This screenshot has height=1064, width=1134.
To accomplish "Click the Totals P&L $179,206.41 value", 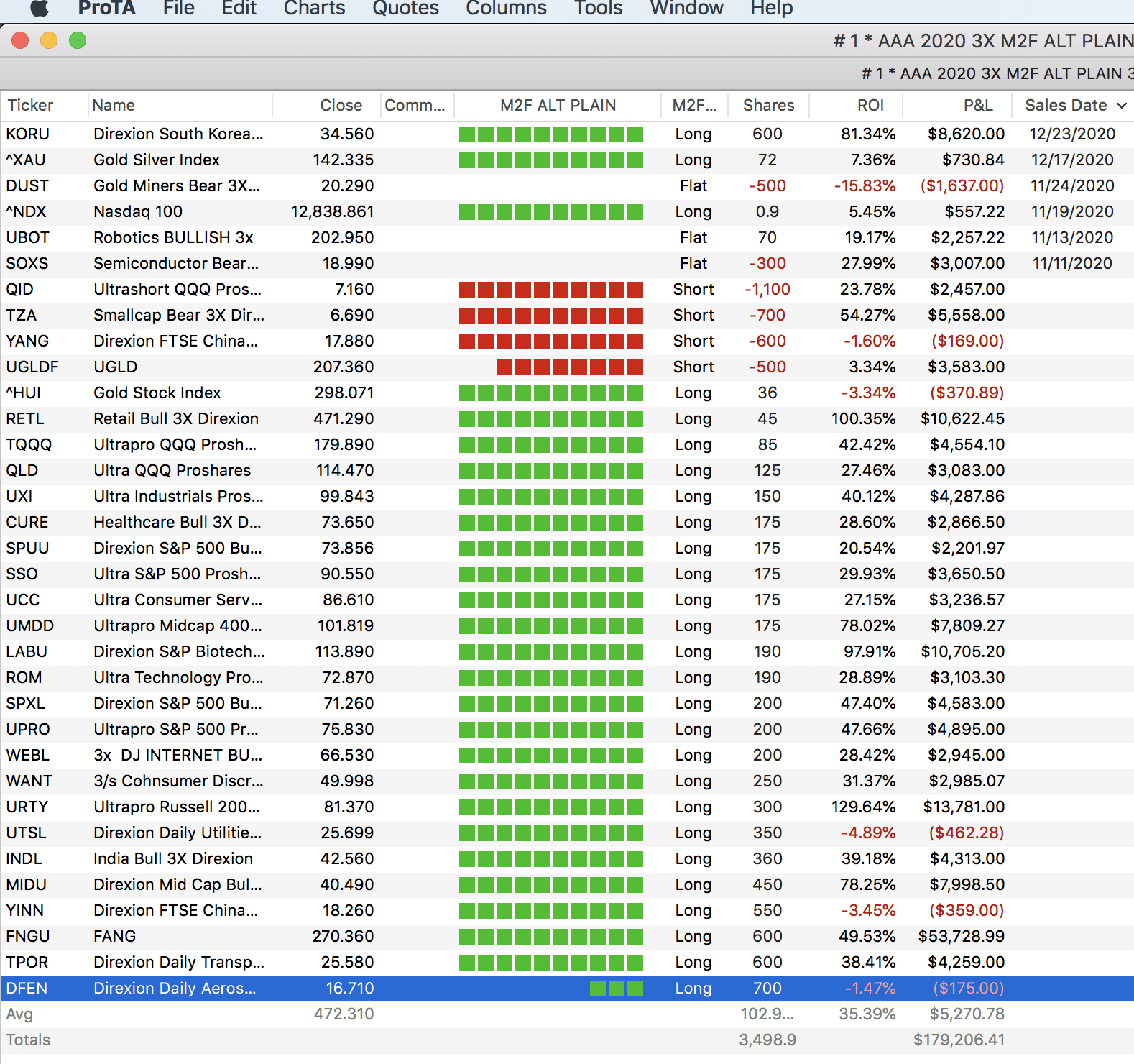I will (x=959, y=1040).
